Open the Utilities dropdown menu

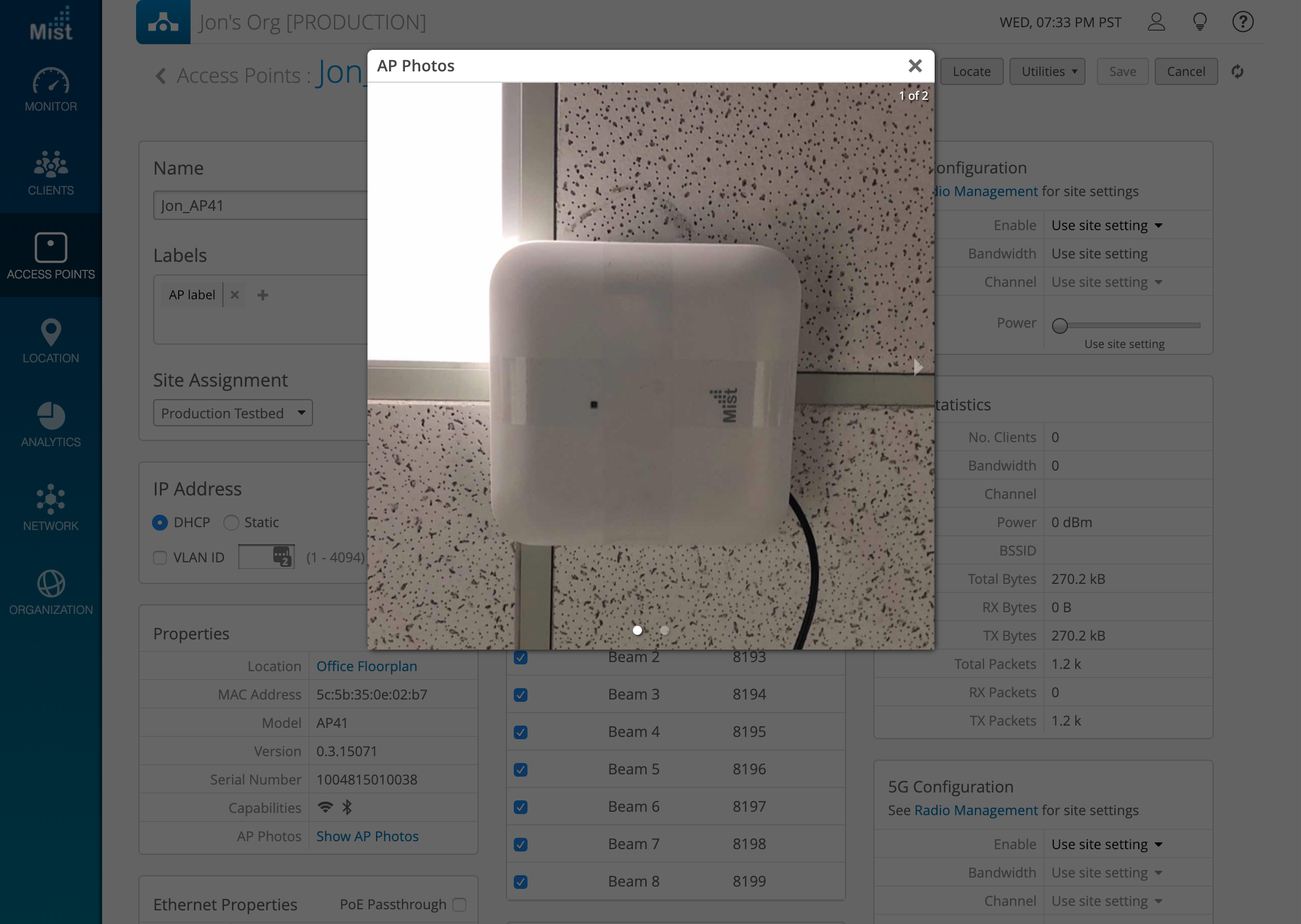(1047, 71)
